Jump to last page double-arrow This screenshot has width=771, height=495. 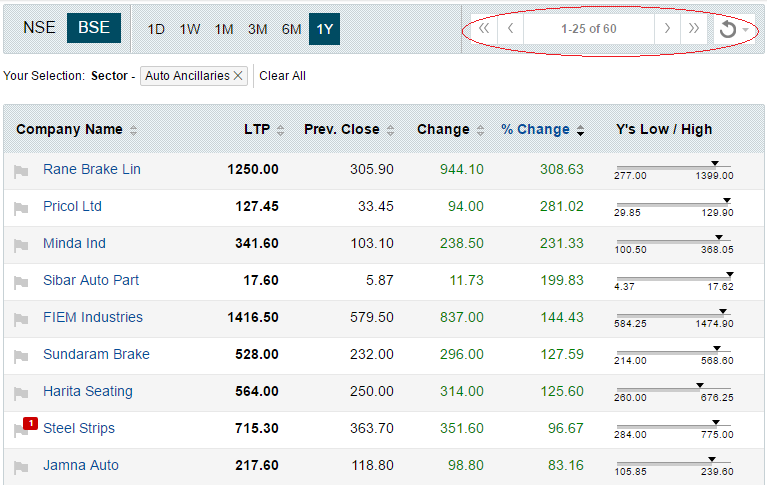693,29
